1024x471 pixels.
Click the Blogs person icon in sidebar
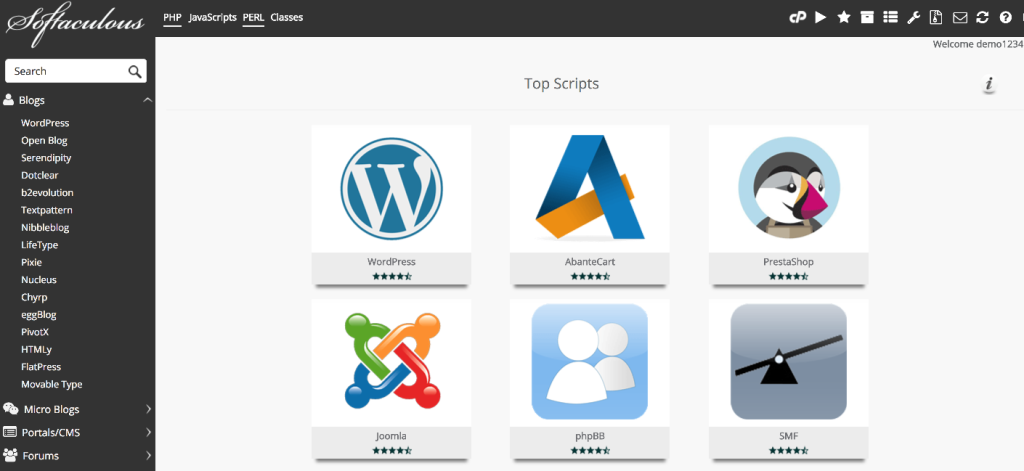[x=8, y=100]
